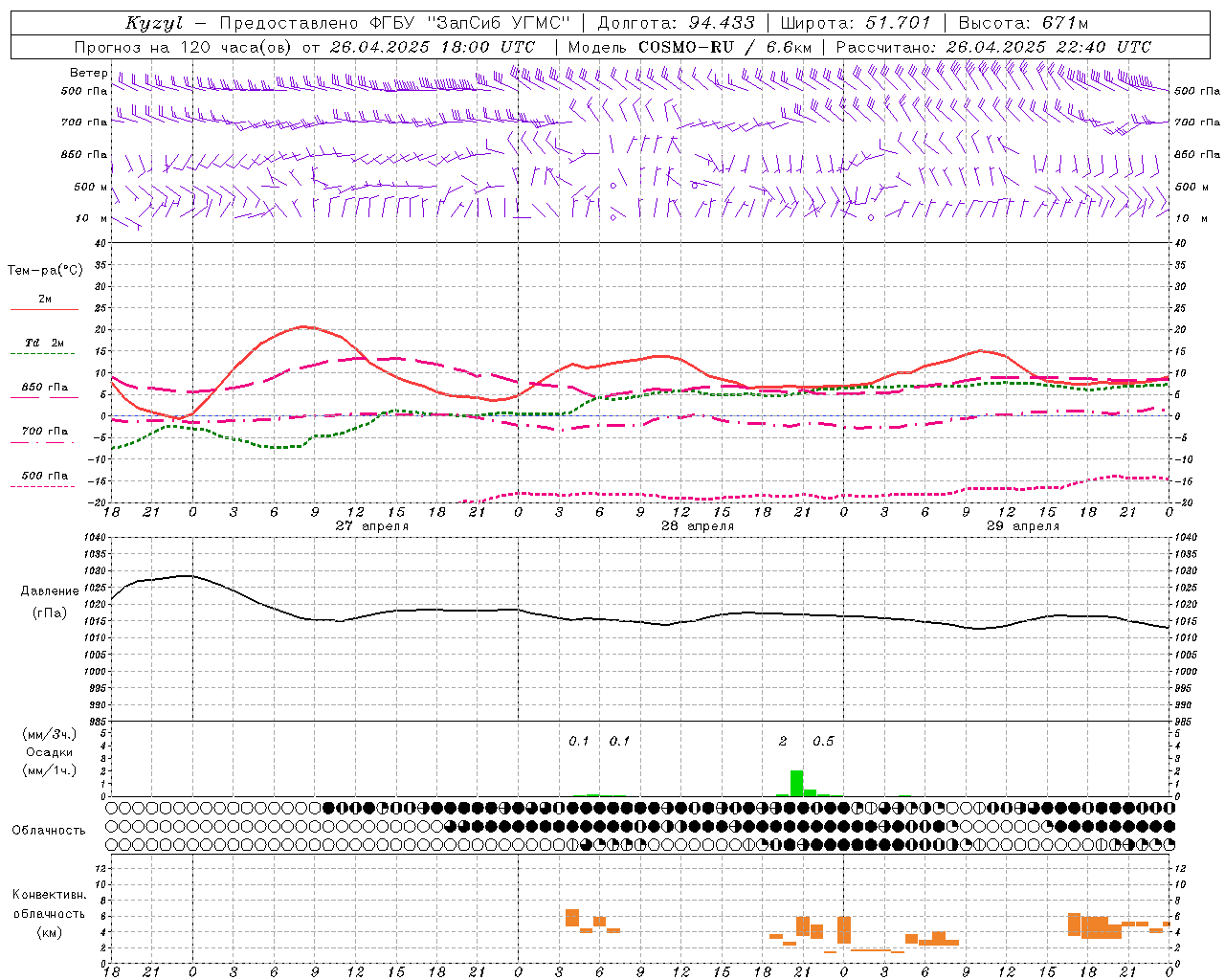Click the tallest green precipitation bar
This screenshot has width=1225, height=980.
796,783
